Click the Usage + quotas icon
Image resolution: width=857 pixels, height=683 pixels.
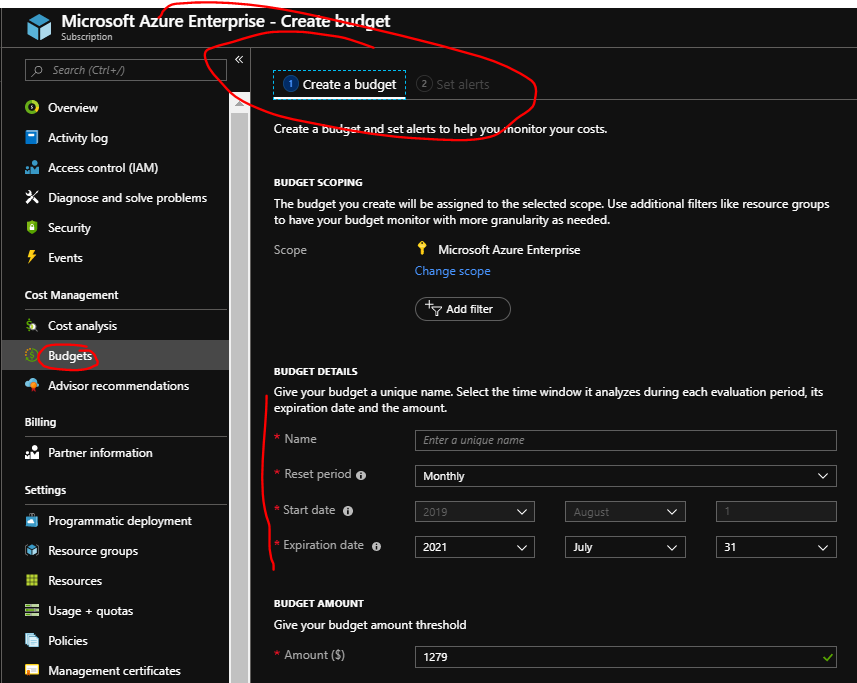click(32, 610)
